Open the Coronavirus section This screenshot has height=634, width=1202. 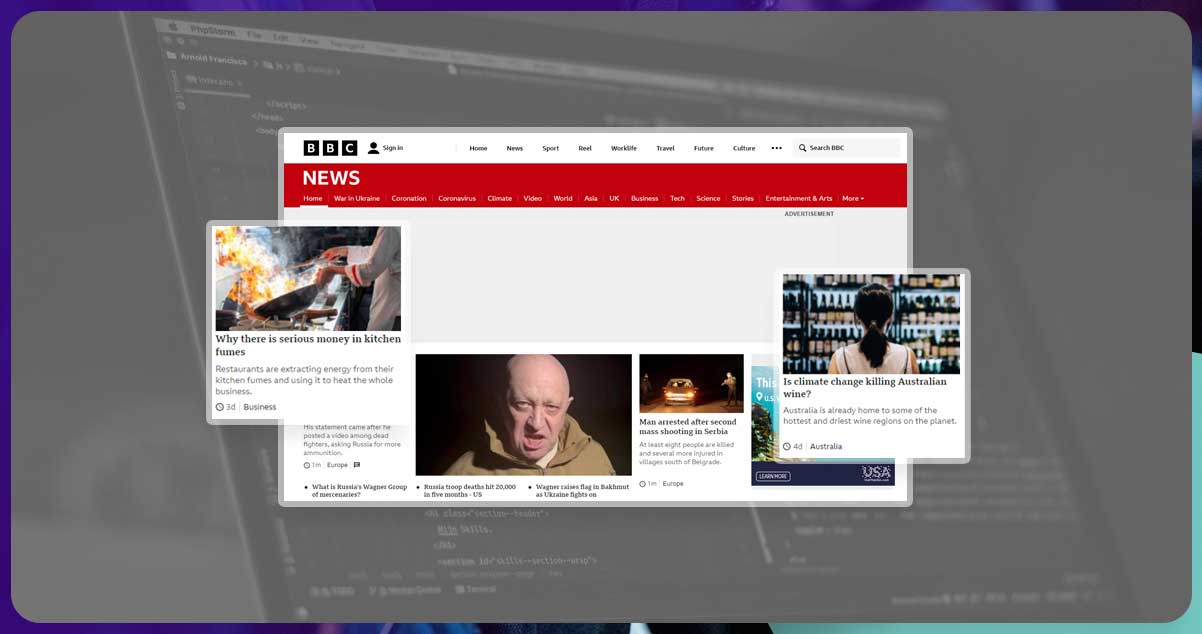[457, 198]
